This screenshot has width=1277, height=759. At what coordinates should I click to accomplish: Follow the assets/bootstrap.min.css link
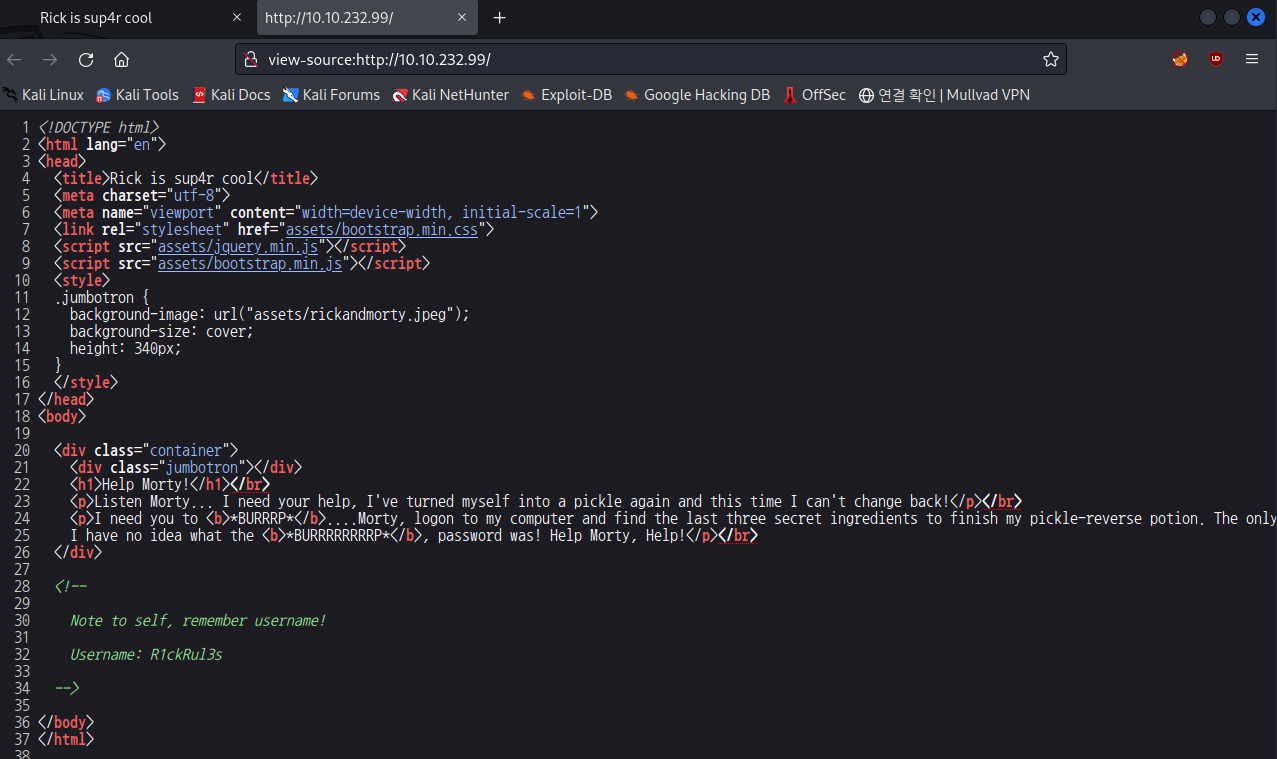[x=384, y=229]
